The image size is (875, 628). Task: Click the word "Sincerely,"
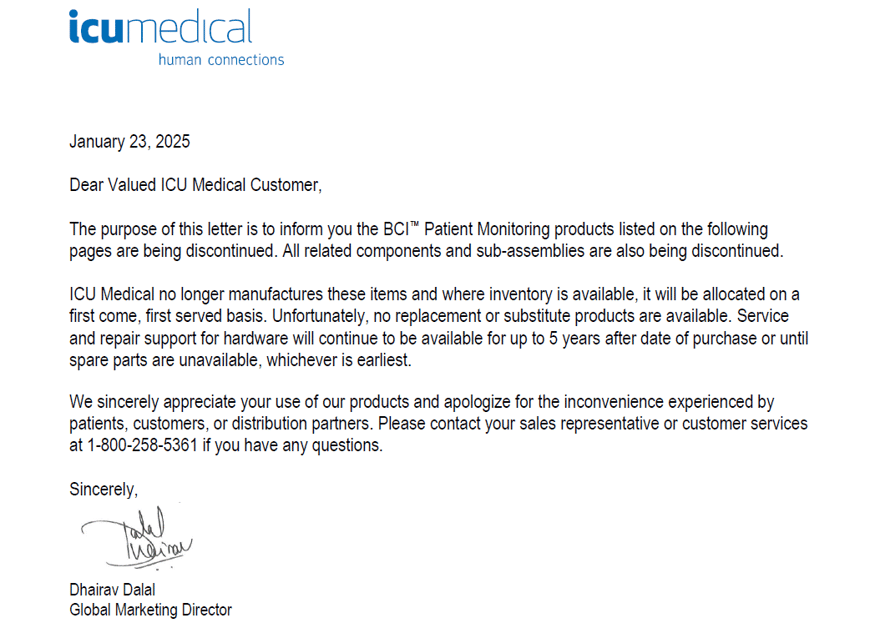tap(103, 489)
